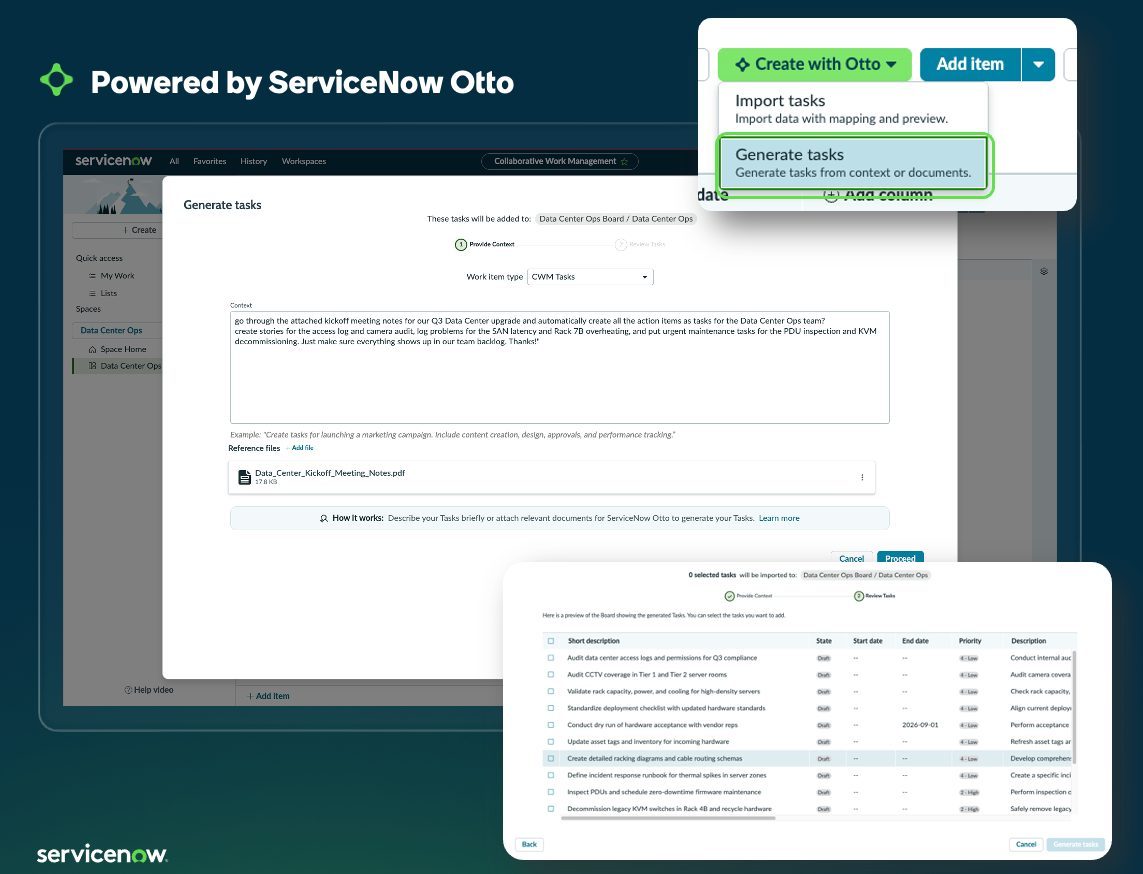
Task: Choose Import tasks from the Otto menu
Action: tap(853, 109)
